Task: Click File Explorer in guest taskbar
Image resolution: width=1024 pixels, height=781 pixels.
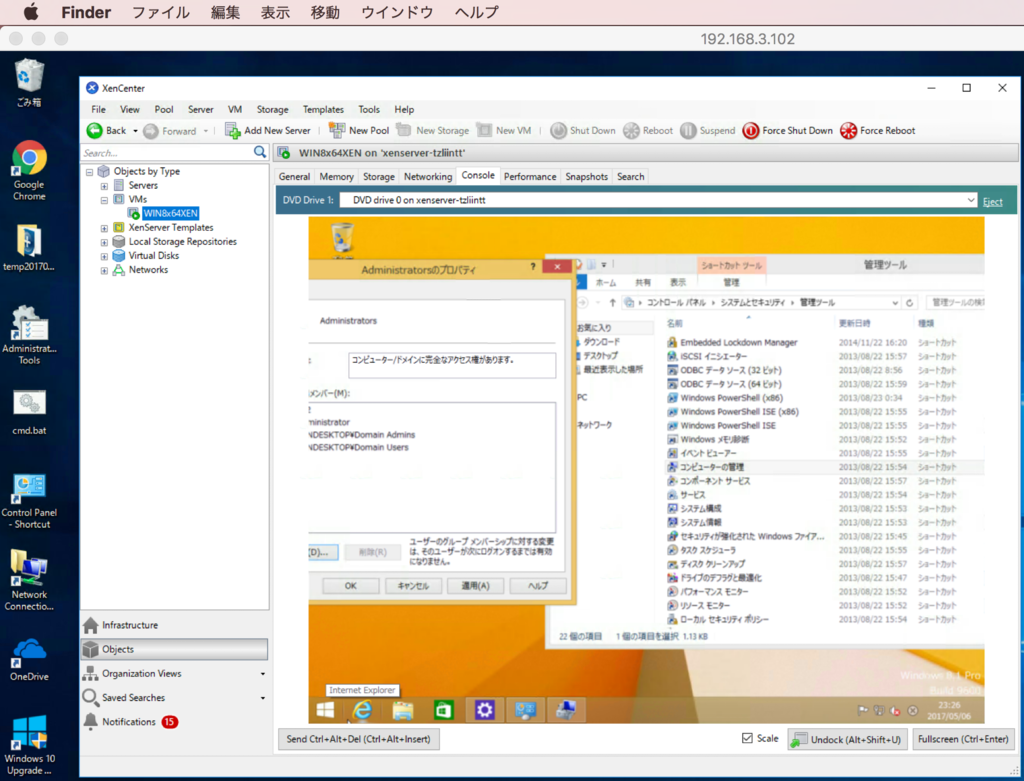Action: click(x=403, y=710)
